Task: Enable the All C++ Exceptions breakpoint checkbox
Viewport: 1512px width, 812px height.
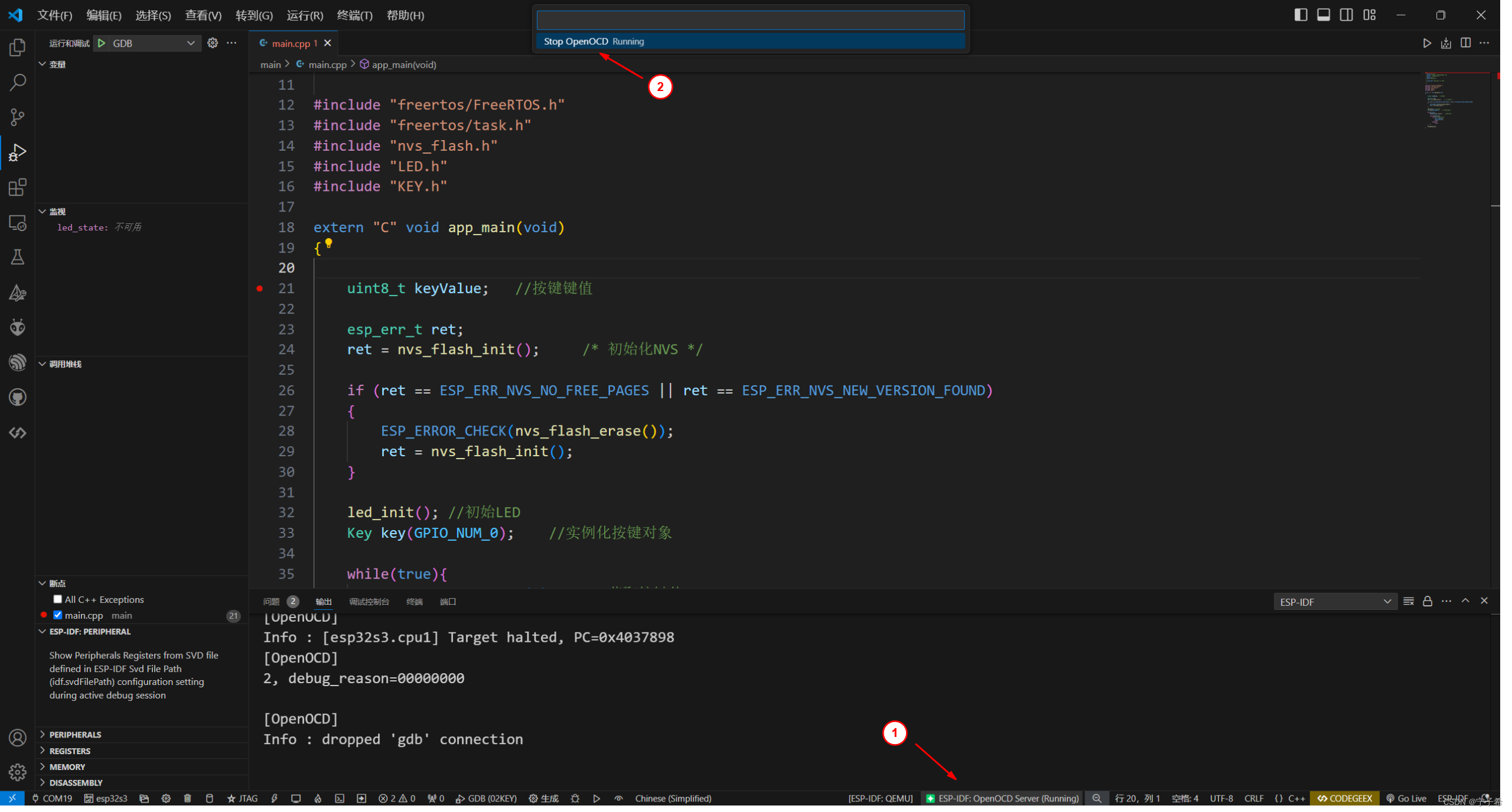Action: tap(58, 600)
